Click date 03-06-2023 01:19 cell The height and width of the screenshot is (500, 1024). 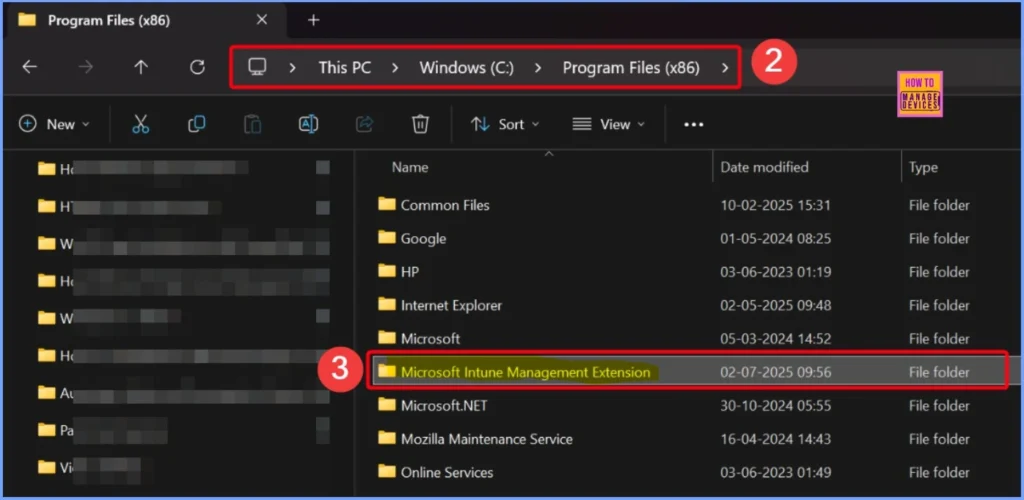(775, 272)
